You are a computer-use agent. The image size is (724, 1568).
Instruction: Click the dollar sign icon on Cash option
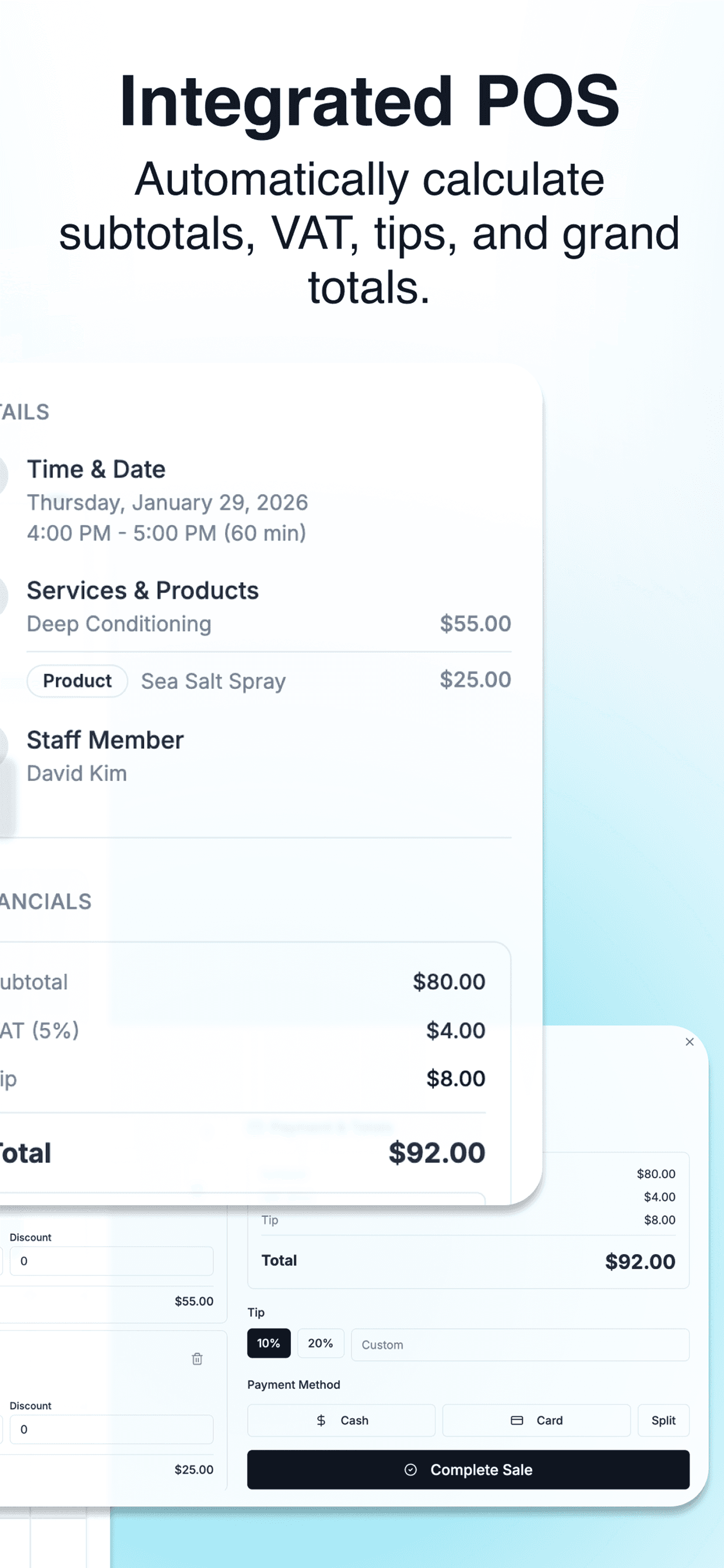[321, 1420]
